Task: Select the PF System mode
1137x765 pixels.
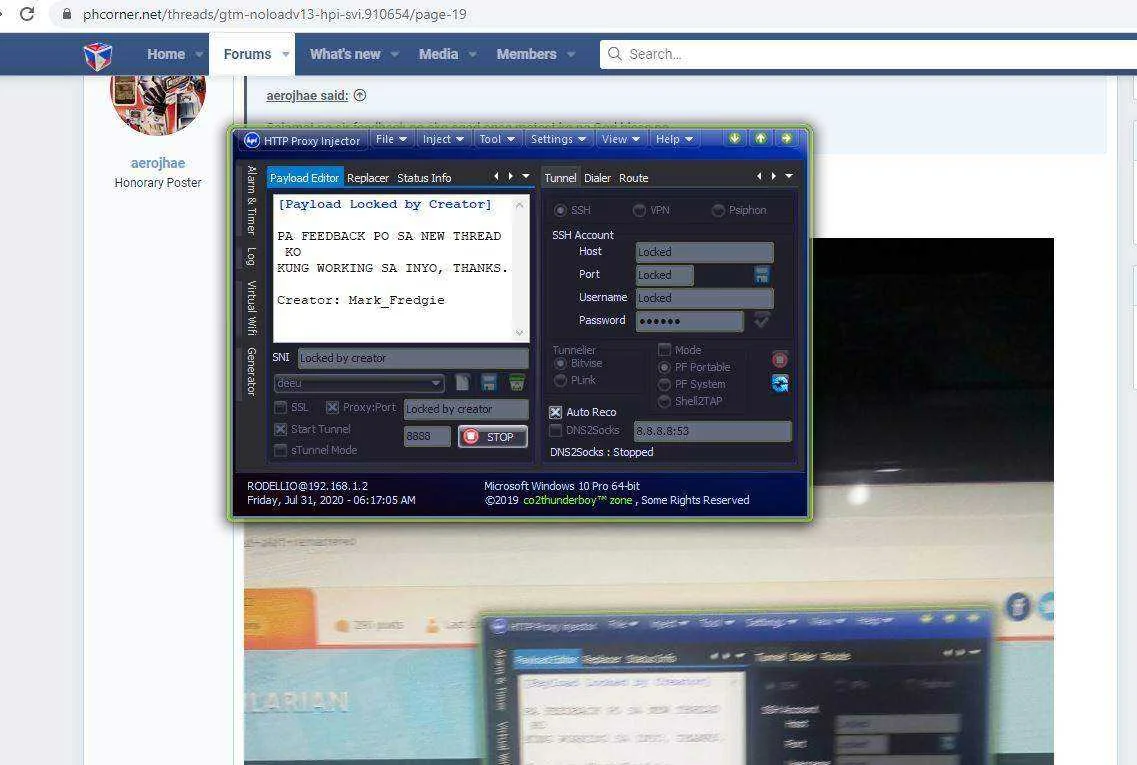Action: point(663,384)
